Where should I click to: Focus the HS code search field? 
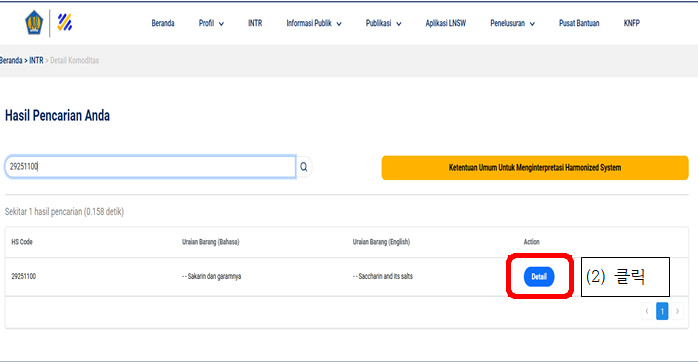pyautogui.click(x=150, y=167)
